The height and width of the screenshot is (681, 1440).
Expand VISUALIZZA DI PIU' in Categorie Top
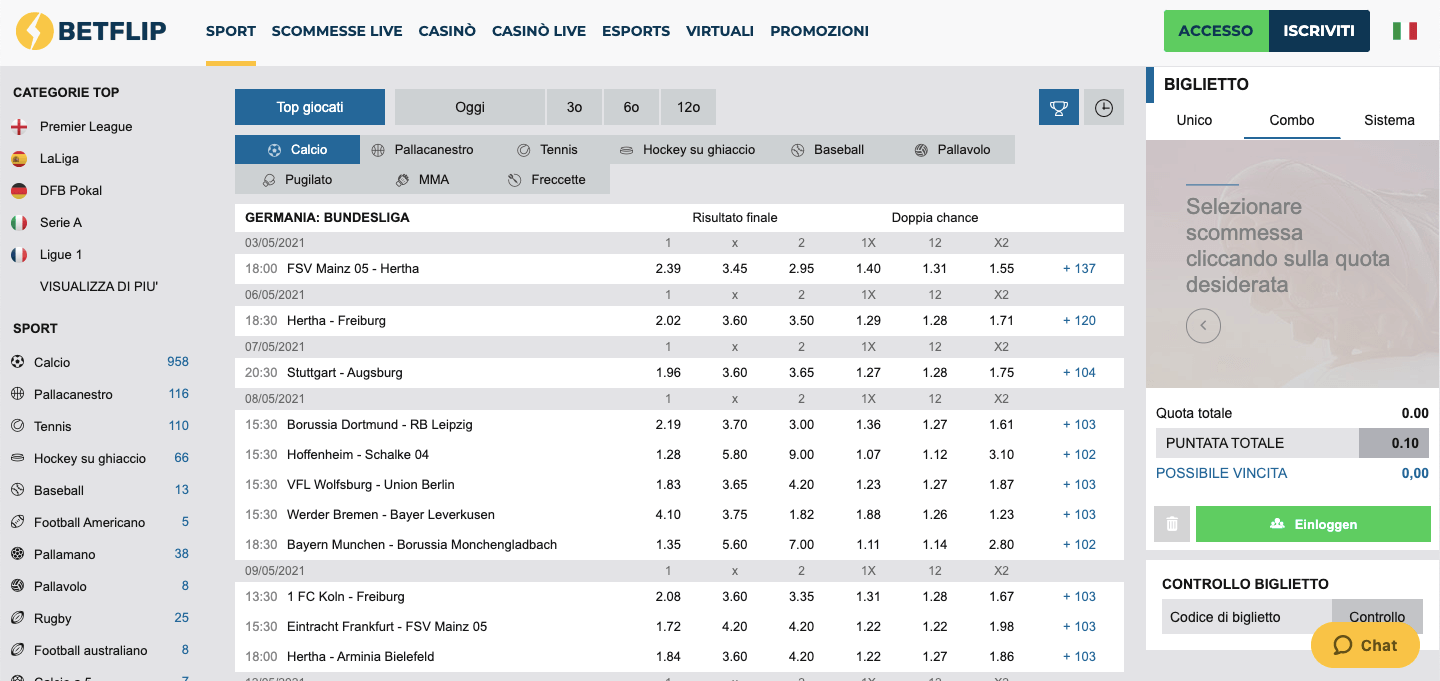96,286
